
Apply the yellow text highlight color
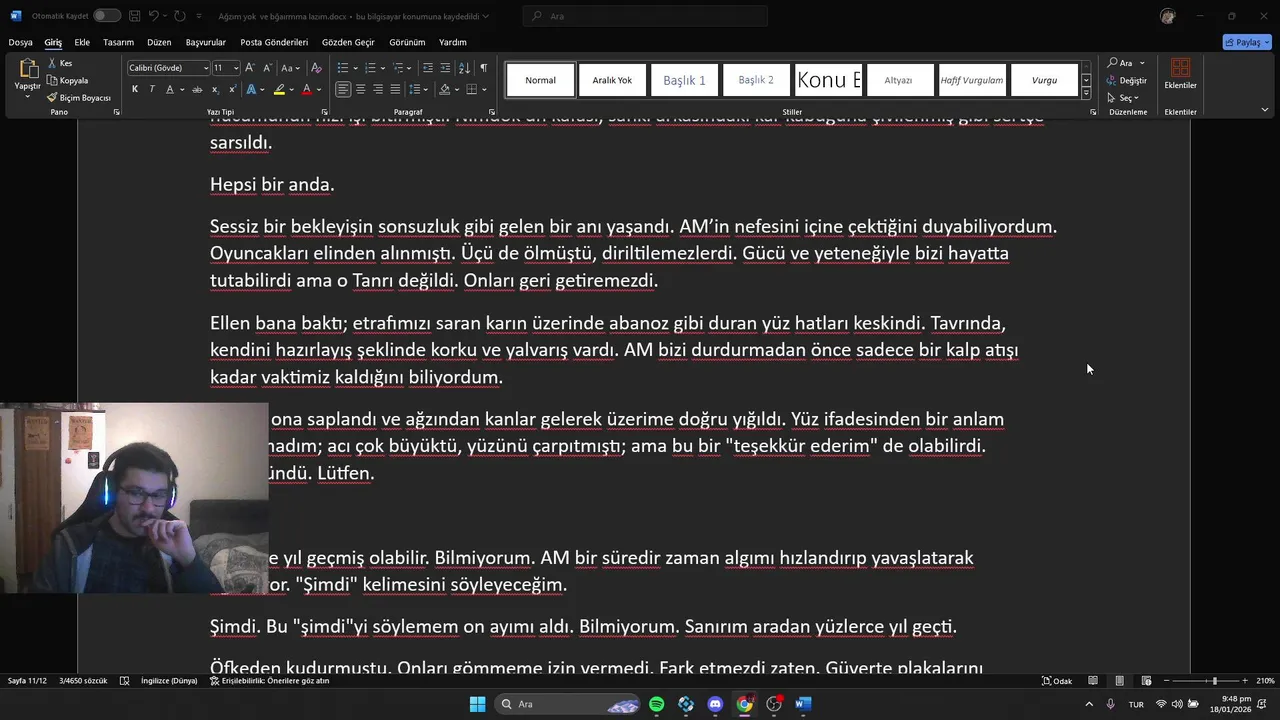point(279,89)
